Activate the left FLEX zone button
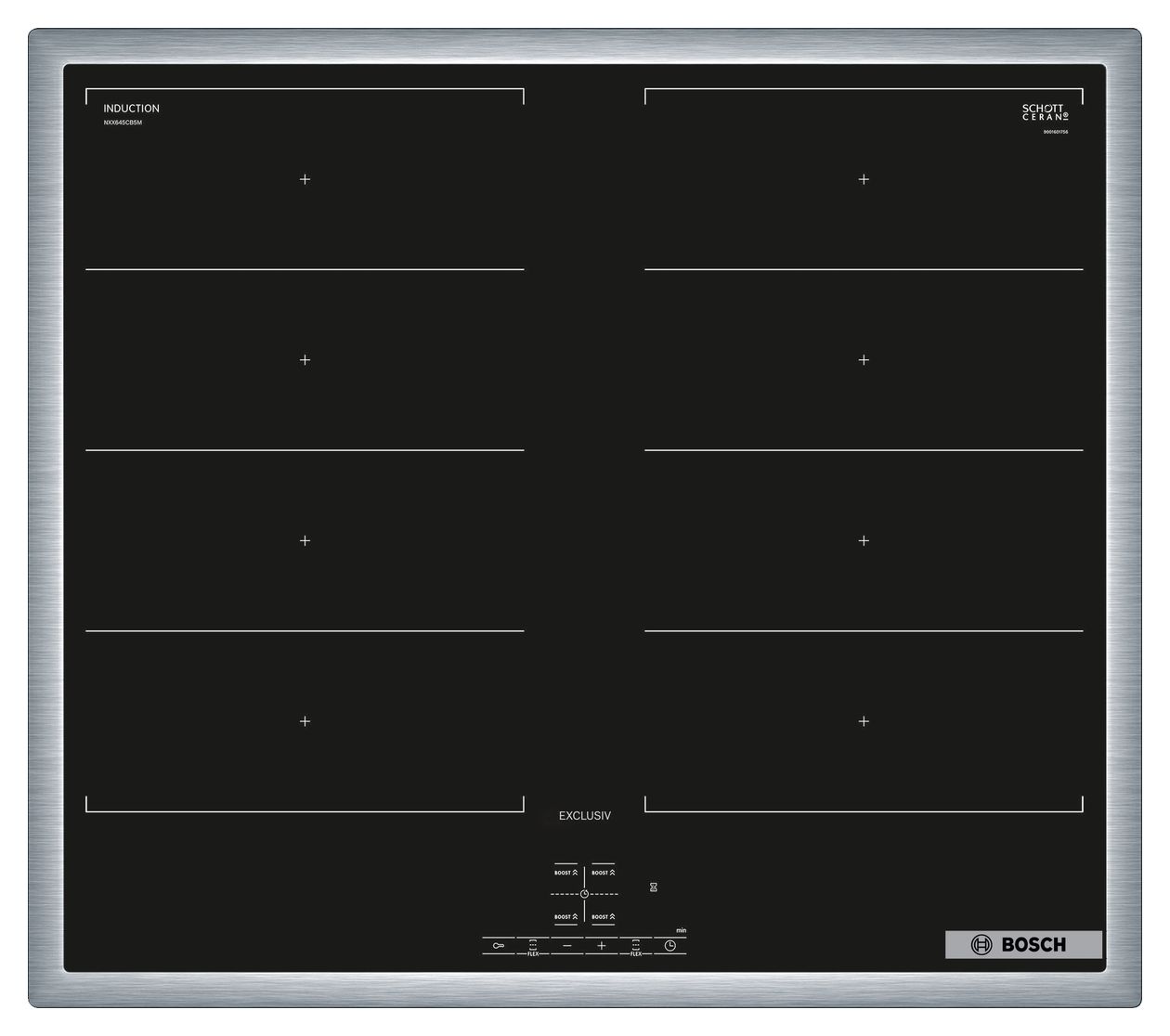The height and width of the screenshot is (1036, 1170). tap(533, 947)
